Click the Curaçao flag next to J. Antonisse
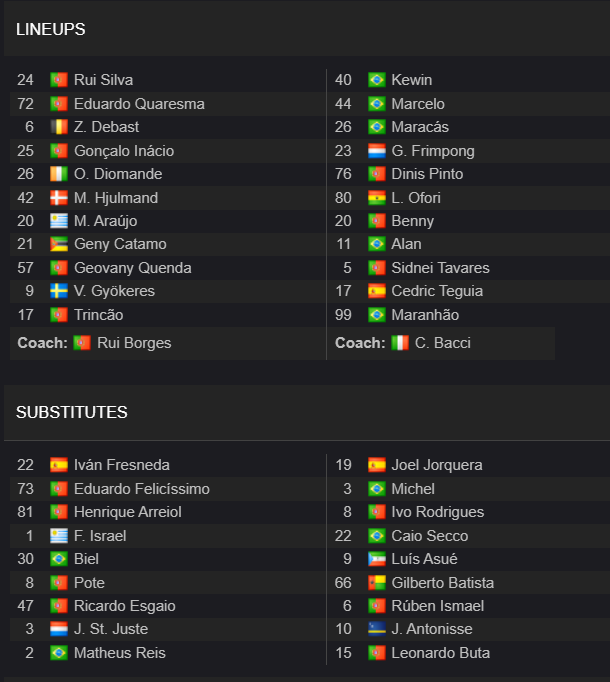Viewport: 610px width, 682px height. click(x=376, y=629)
